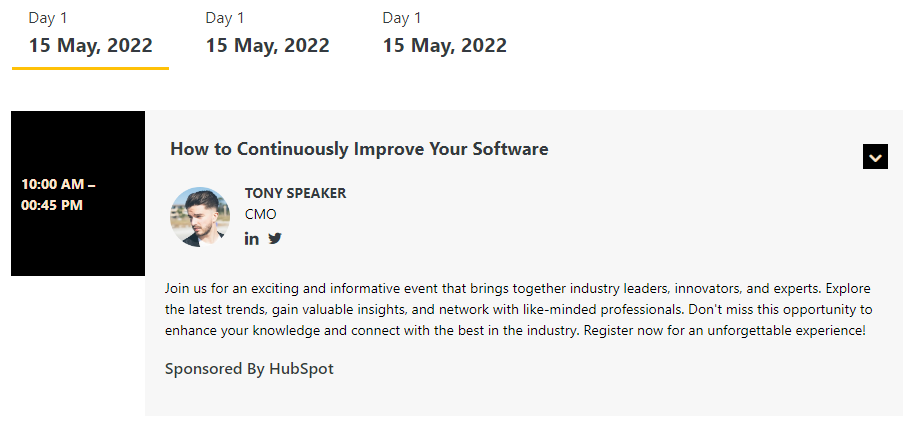Click the black session time block
Screen dimensions: 923x443
tap(78, 240)
